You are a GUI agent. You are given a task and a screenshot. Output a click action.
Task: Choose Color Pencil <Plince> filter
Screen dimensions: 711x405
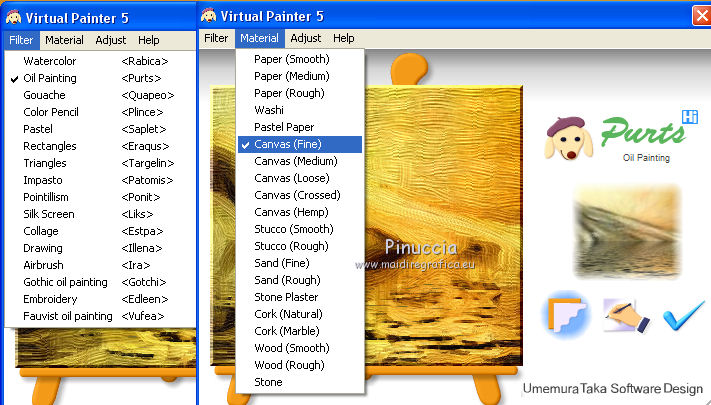[x=100, y=112]
